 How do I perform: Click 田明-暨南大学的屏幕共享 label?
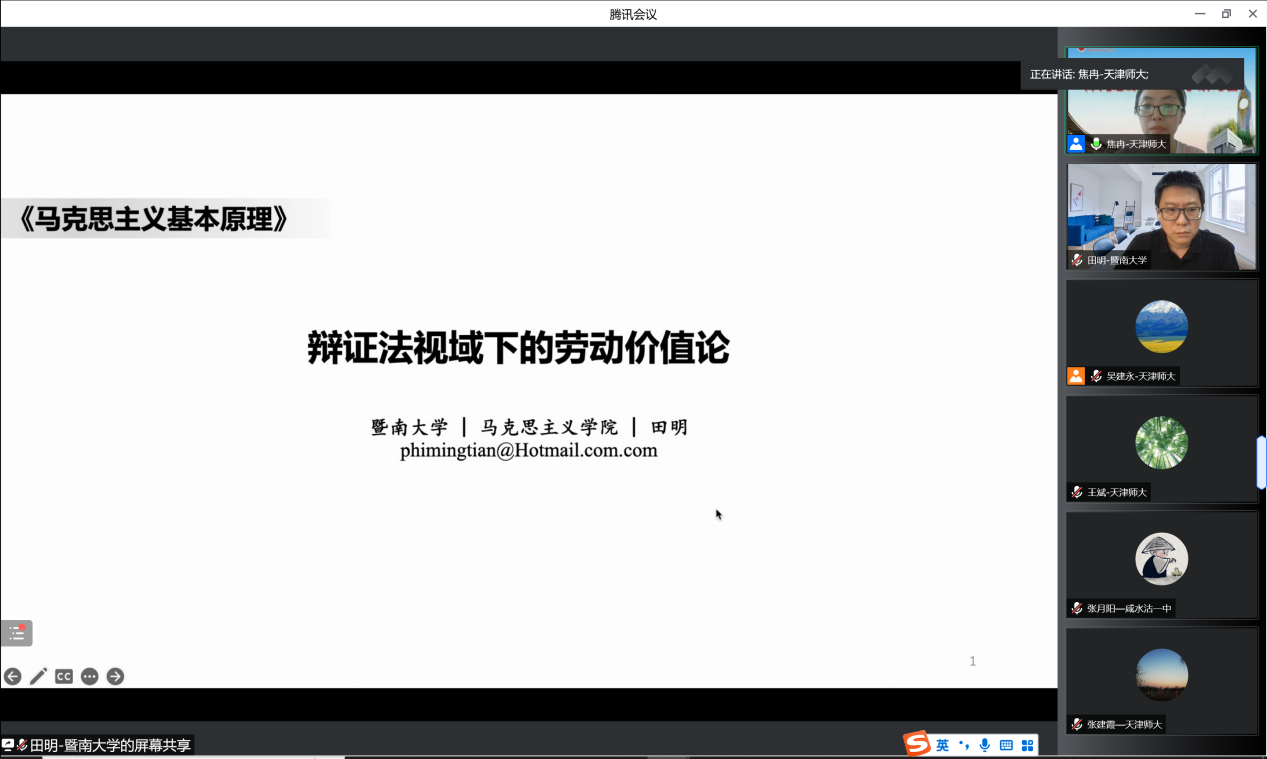(x=109, y=745)
